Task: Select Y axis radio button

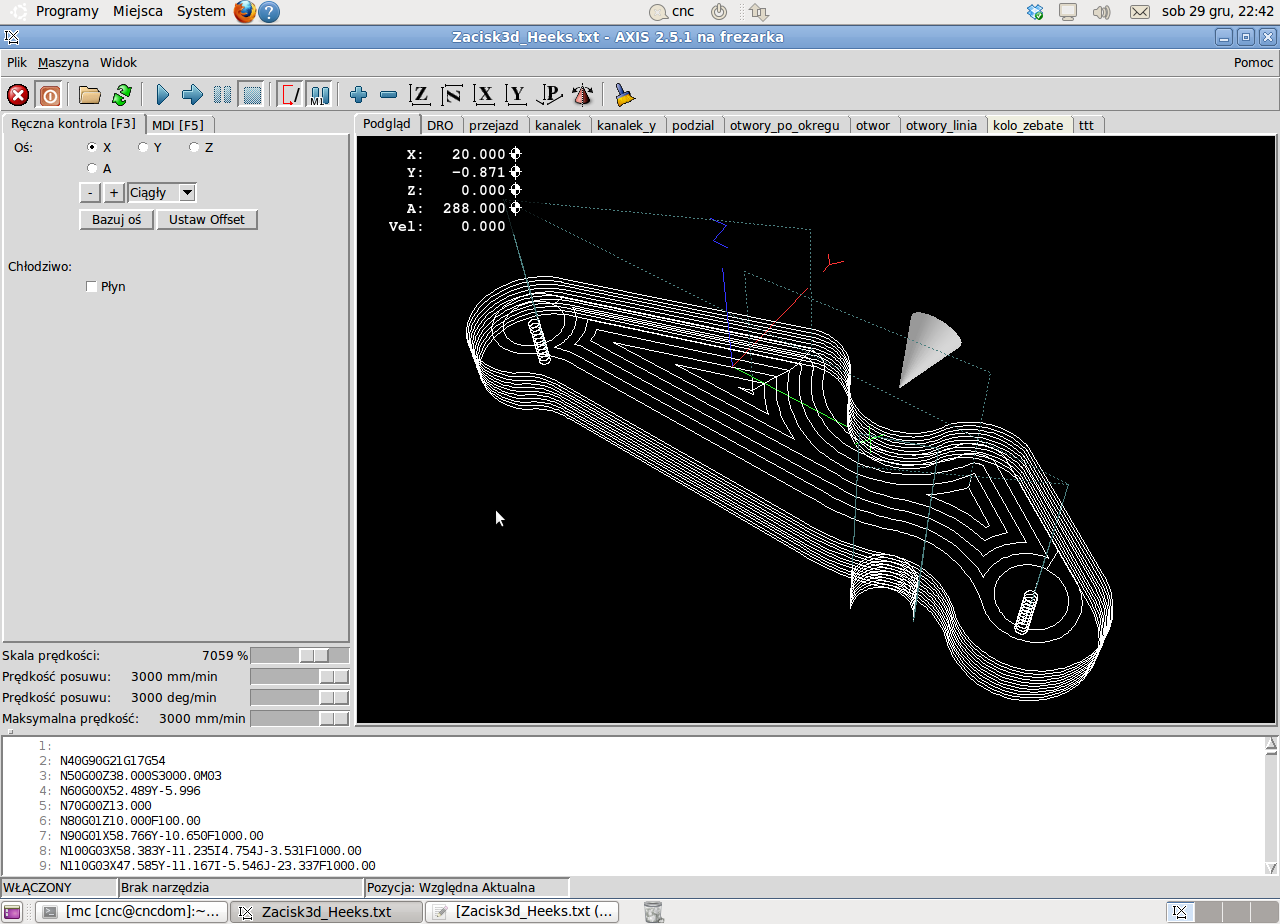Action: [x=143, y=147]
